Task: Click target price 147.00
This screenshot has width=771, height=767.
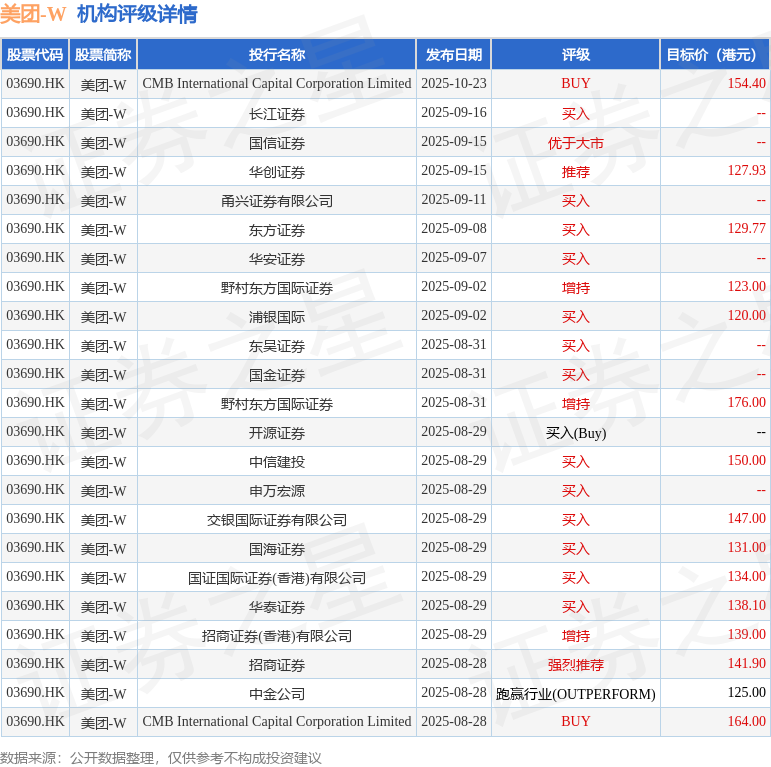Action: coord(746,518)
